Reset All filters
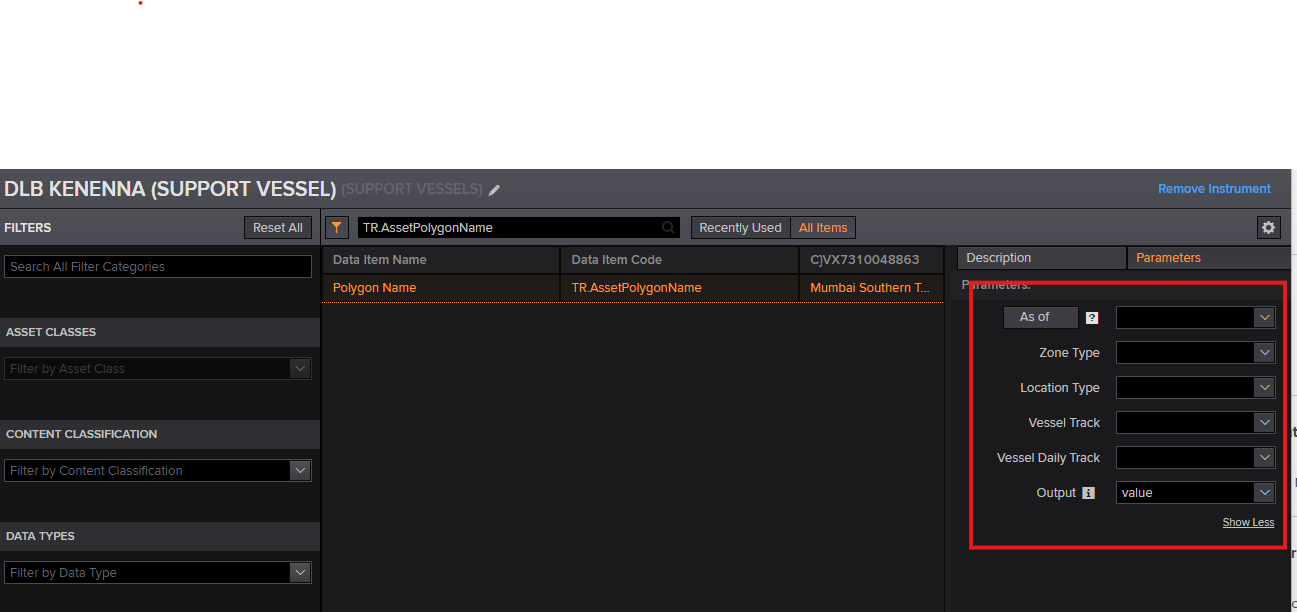The width and height of the screenshot is (1297, 612). pyautogui.click(x=278, y=228)
